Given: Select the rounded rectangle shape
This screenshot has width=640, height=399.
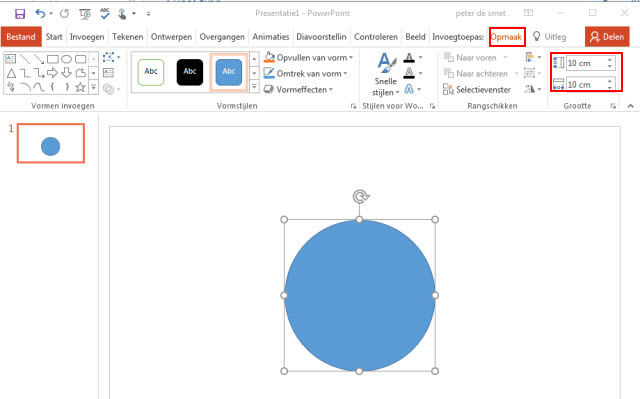Looking at the screenshot, I should click(x=81, y=59).
